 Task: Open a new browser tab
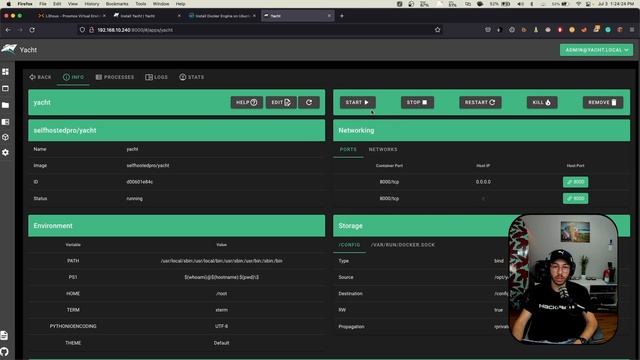point(342,16)
